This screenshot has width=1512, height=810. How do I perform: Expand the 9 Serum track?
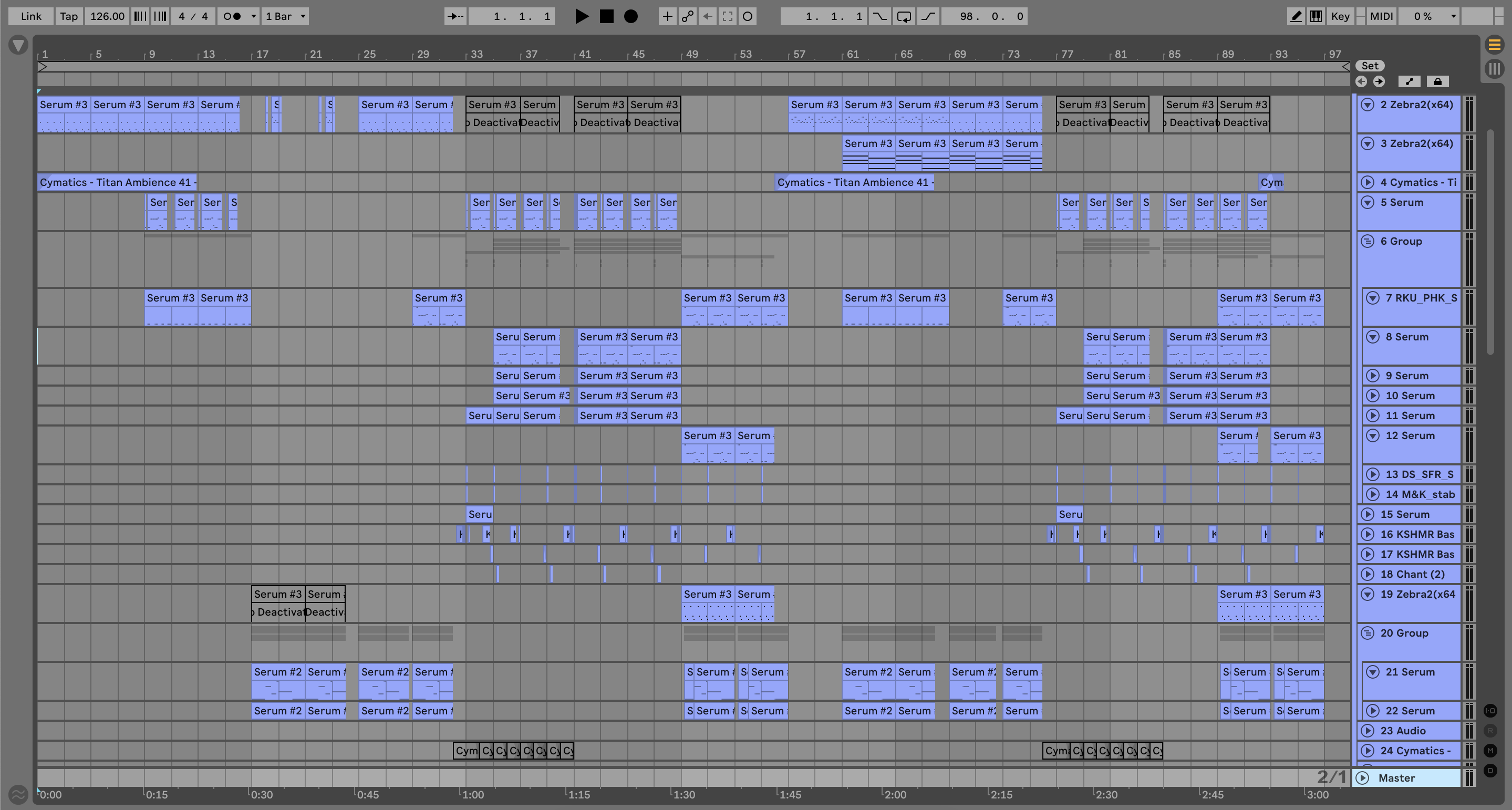[1373, 376]
